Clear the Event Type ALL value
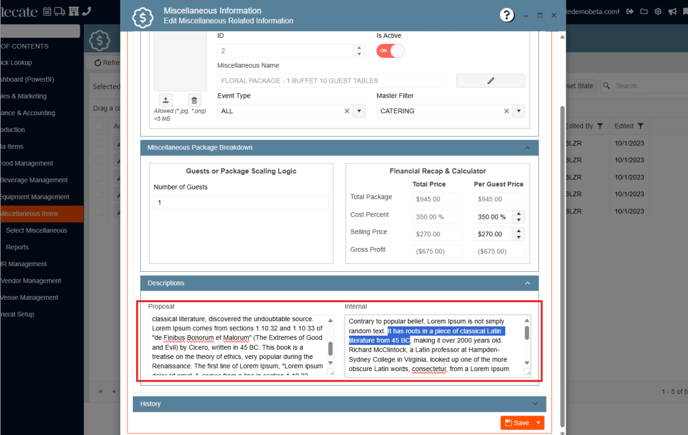Image resolution: width=688 pixels, height=435 pixels. 347,111
